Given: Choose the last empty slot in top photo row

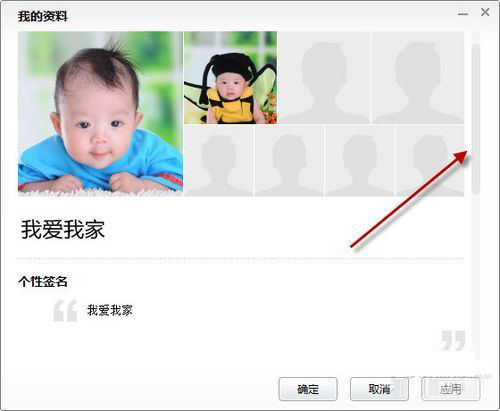Looking at the screenshot, I should coord(418,78).
